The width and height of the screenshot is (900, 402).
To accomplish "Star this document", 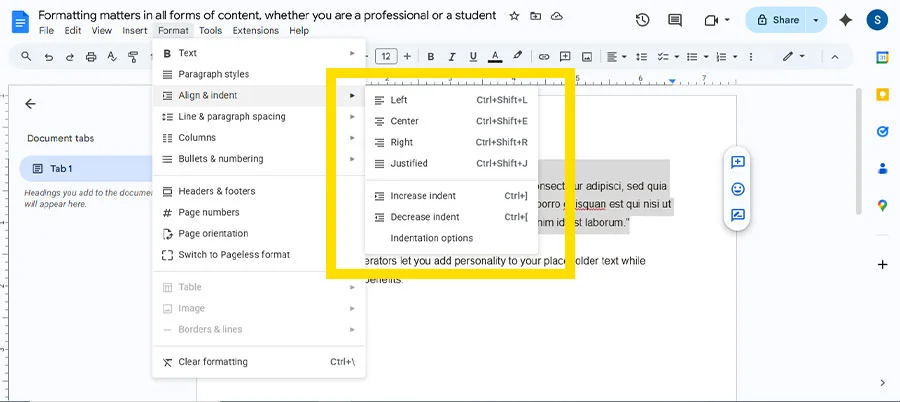I will [x=514, y=16].
